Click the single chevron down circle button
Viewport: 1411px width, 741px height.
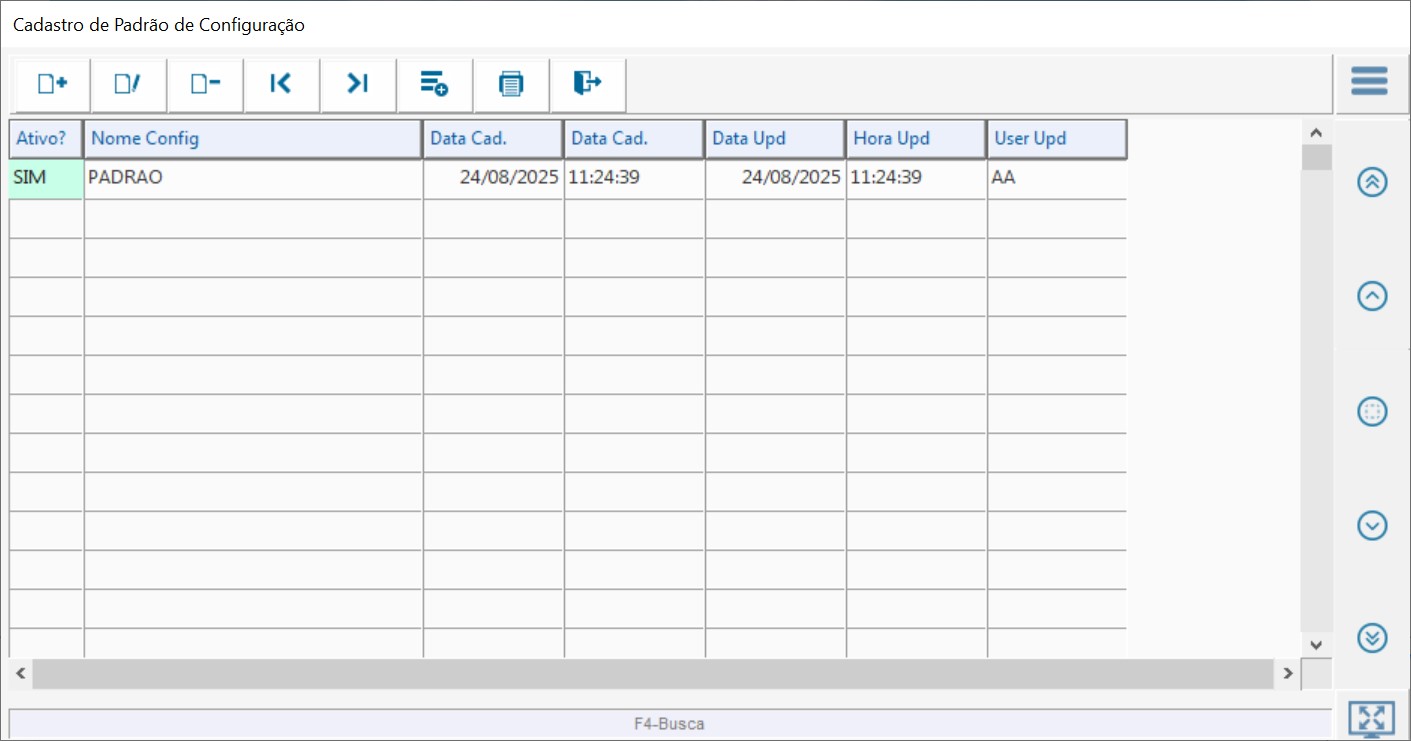pyautogui.click(x=1372, y=525)
